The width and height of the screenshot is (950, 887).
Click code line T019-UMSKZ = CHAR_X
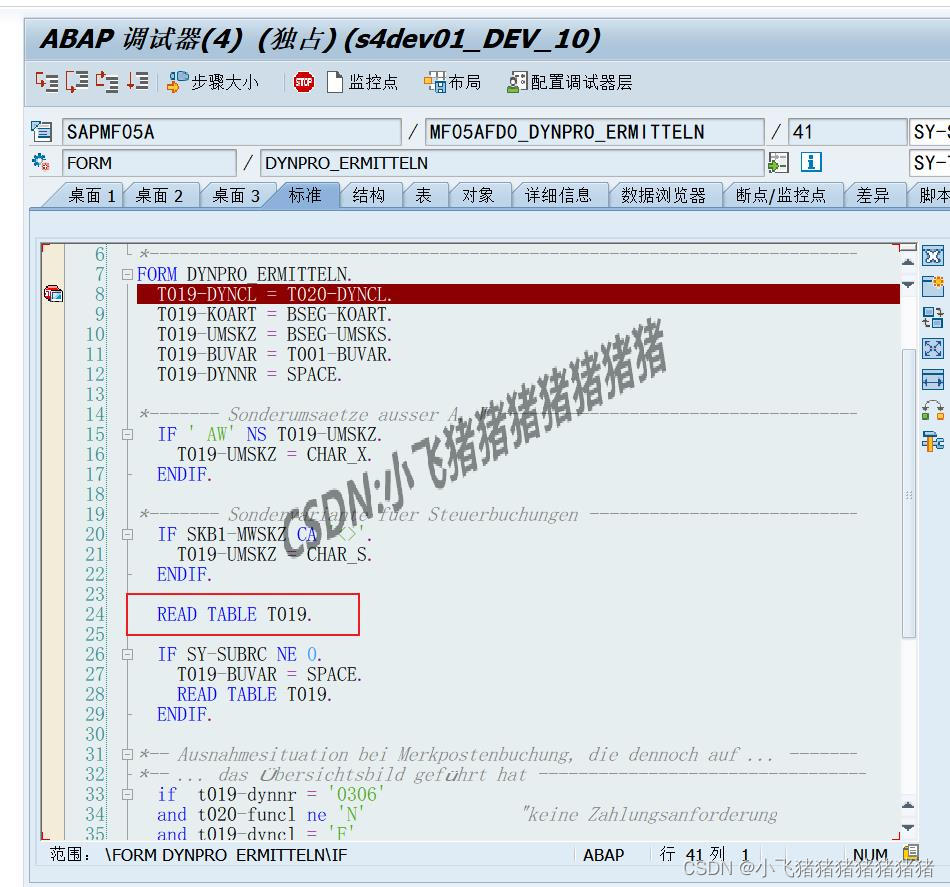[274, 454]
